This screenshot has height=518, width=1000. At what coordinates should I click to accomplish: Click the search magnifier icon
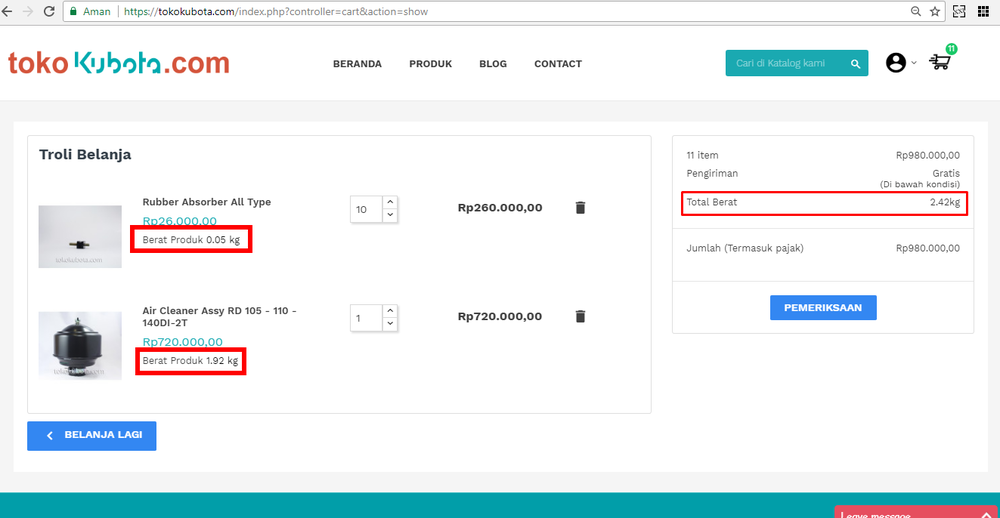click(855, 64)
